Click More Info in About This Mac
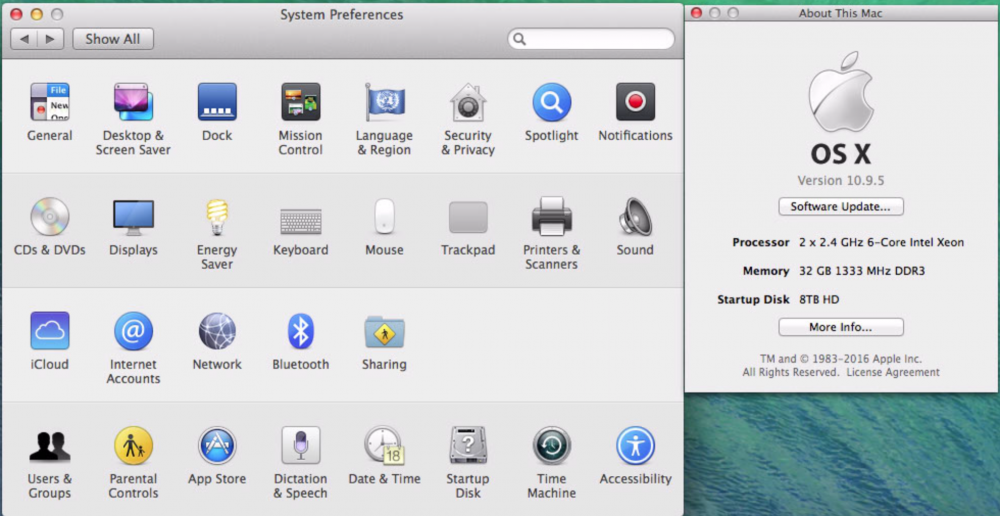The height and width of the screenshot is (516, 1000). tap(841, 327)
